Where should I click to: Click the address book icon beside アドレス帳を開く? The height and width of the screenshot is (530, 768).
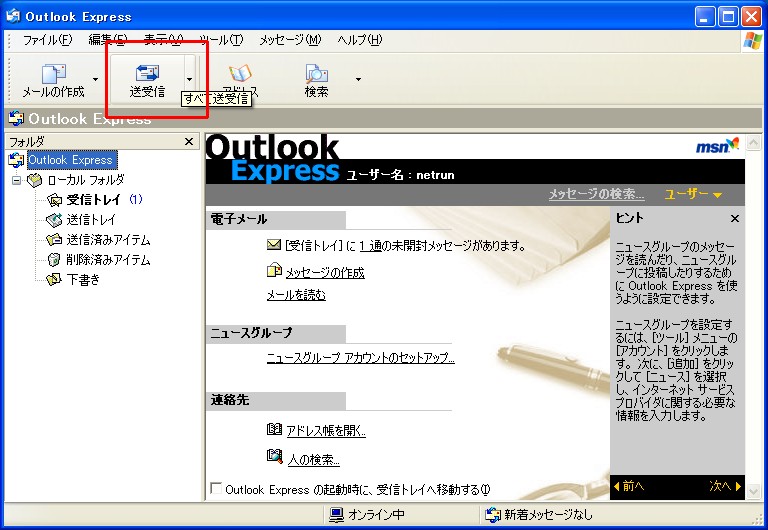[274, 429]
